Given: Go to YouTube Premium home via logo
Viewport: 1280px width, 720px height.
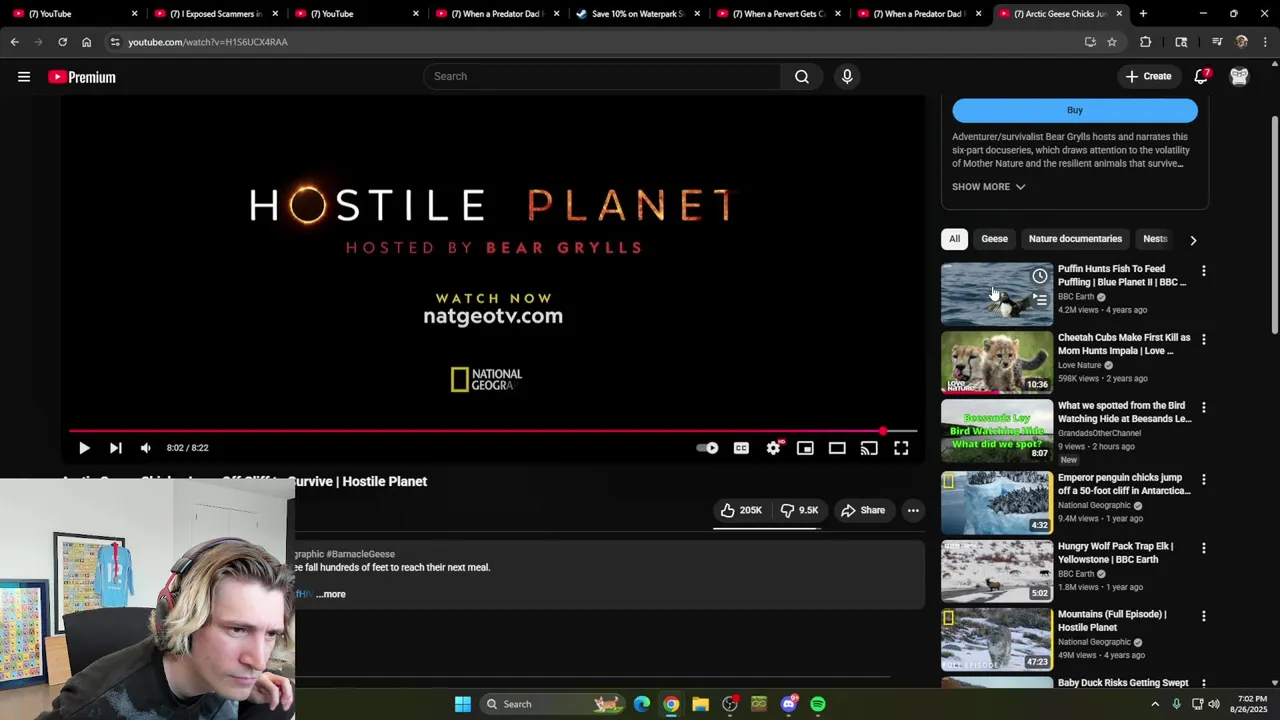Looking at the screenshot, I should (x=82, y=77).
